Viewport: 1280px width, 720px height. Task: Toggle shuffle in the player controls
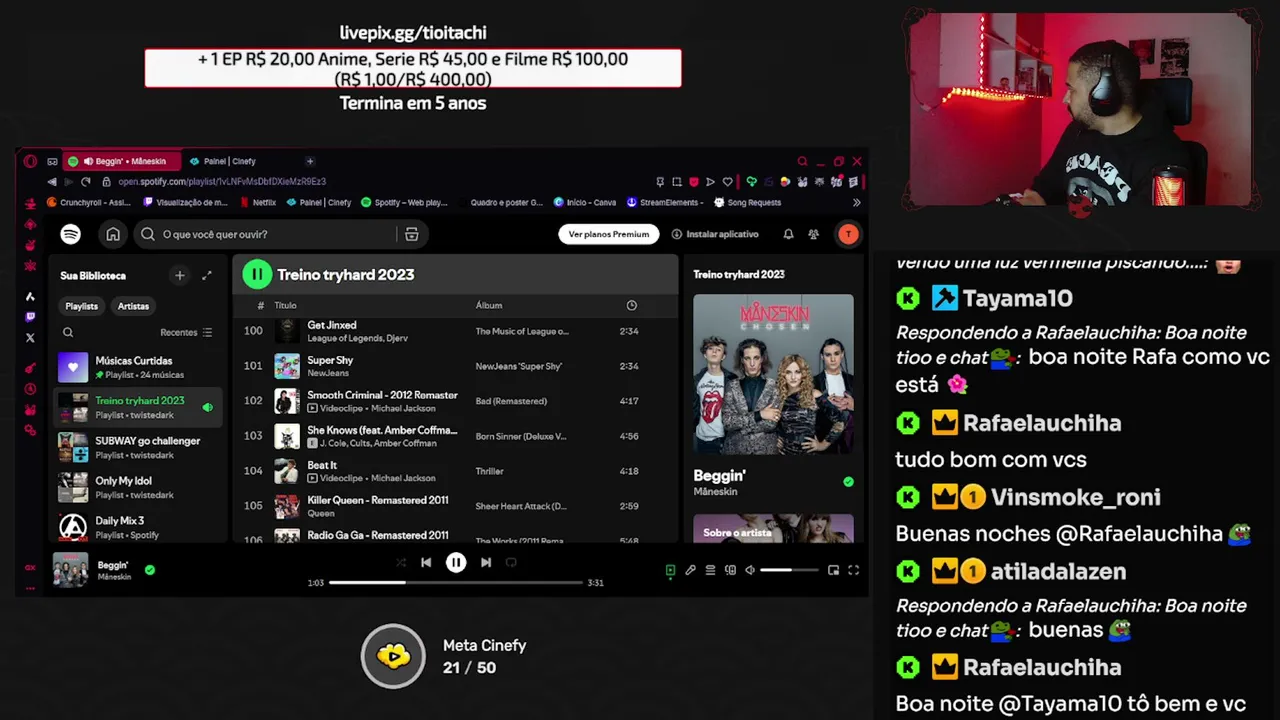pyautogui.click(x=401, y=562)
